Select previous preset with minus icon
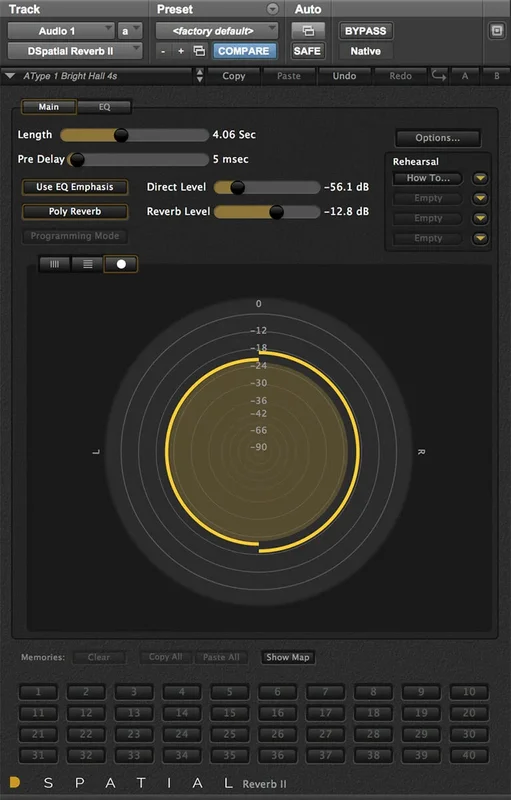511x800 pixels. pyautogui.click(x=163, y=51)
